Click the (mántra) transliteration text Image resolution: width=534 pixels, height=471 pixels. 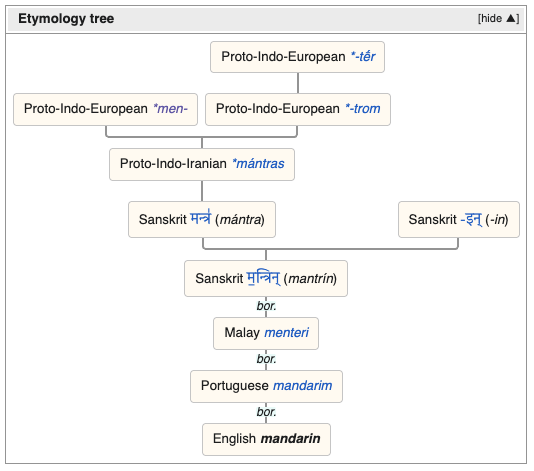(240, 220)
